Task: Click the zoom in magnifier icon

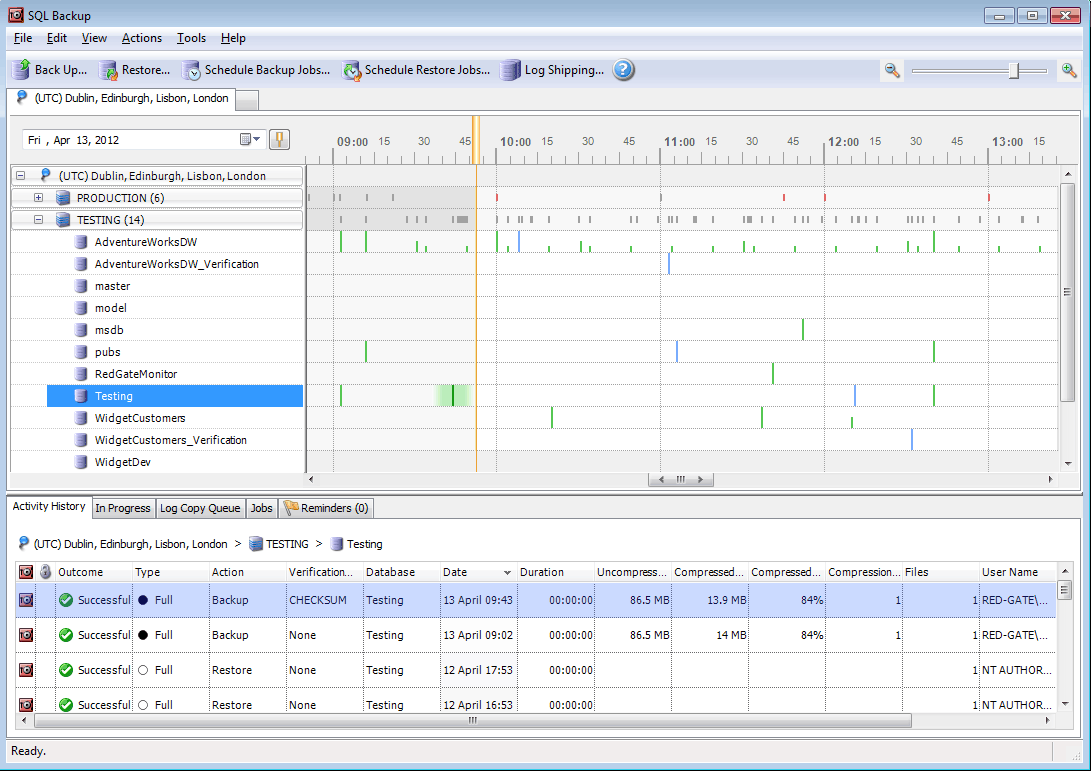Action: (x=1069, y=70)
